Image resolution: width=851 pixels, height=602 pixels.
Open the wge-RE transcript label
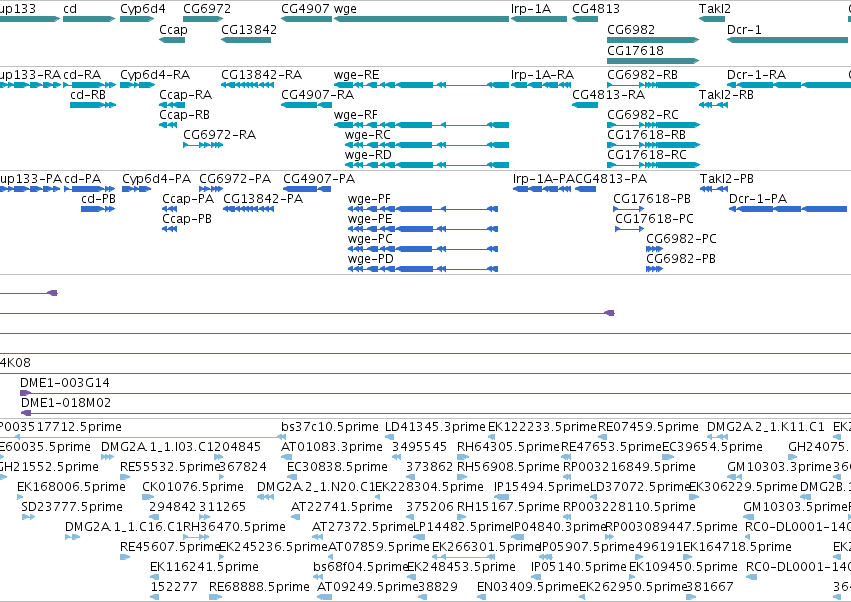coord(357,75)
